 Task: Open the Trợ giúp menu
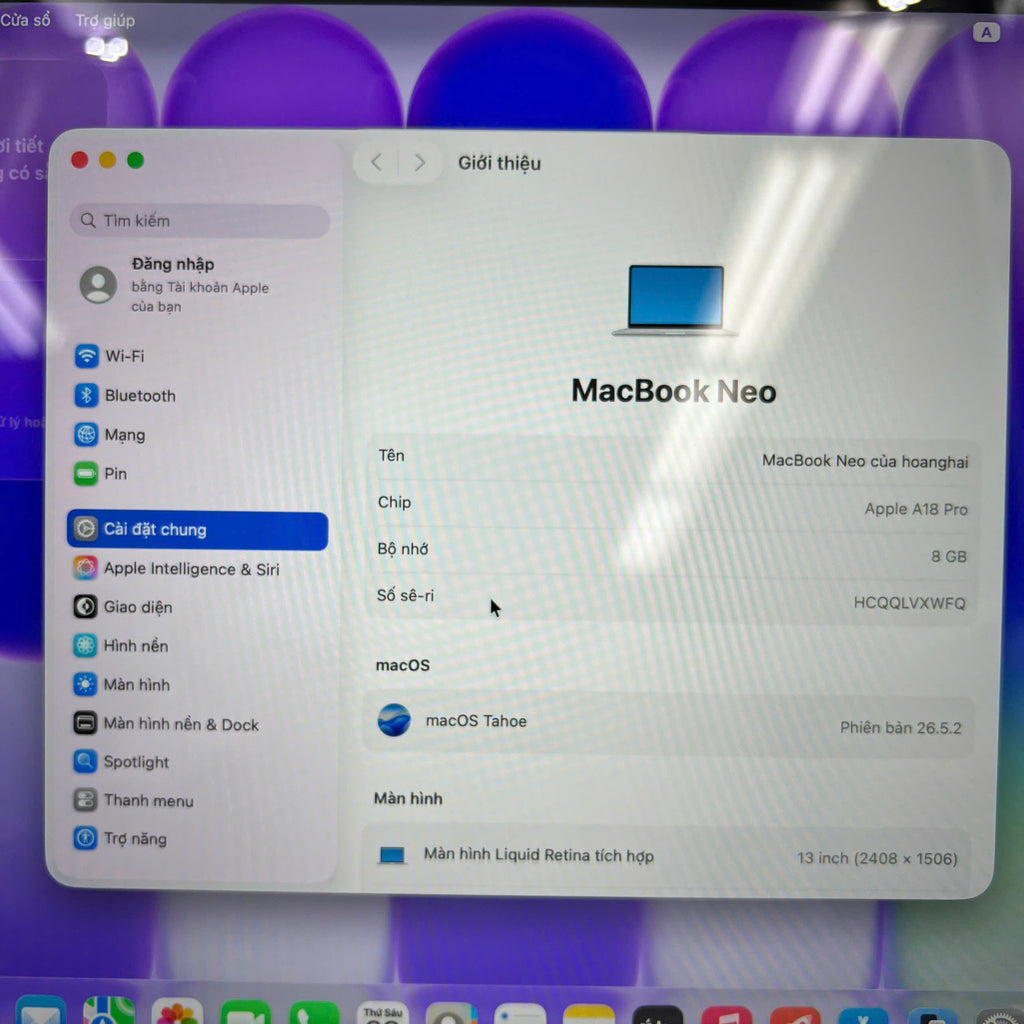(x=105, y=20)
